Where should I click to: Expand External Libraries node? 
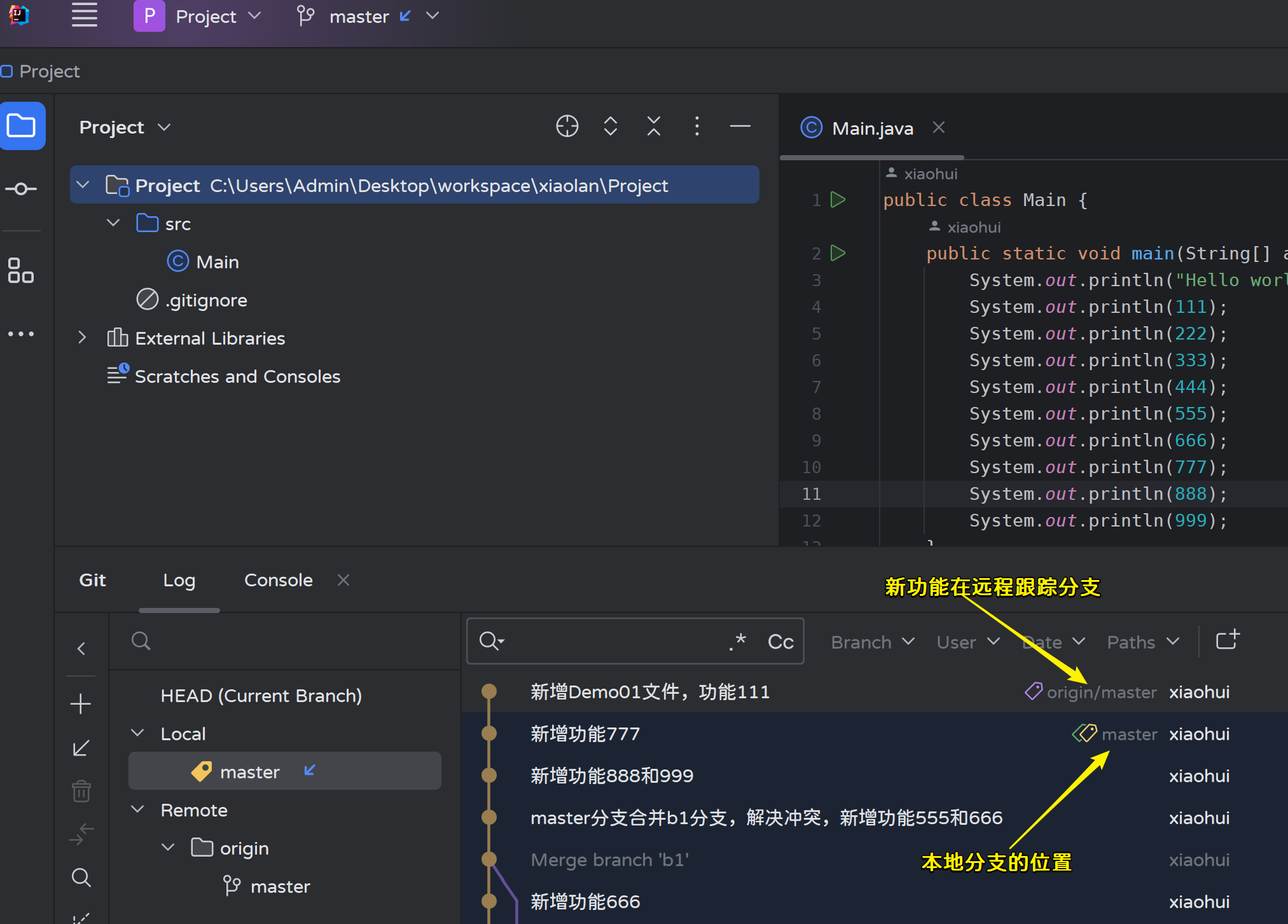click(x=82, y=338)
